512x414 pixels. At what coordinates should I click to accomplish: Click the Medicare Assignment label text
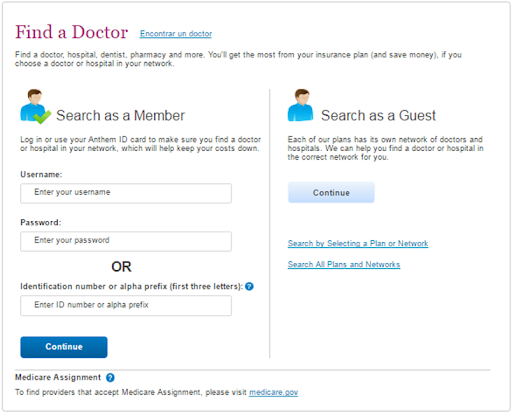tap(58, 377)
